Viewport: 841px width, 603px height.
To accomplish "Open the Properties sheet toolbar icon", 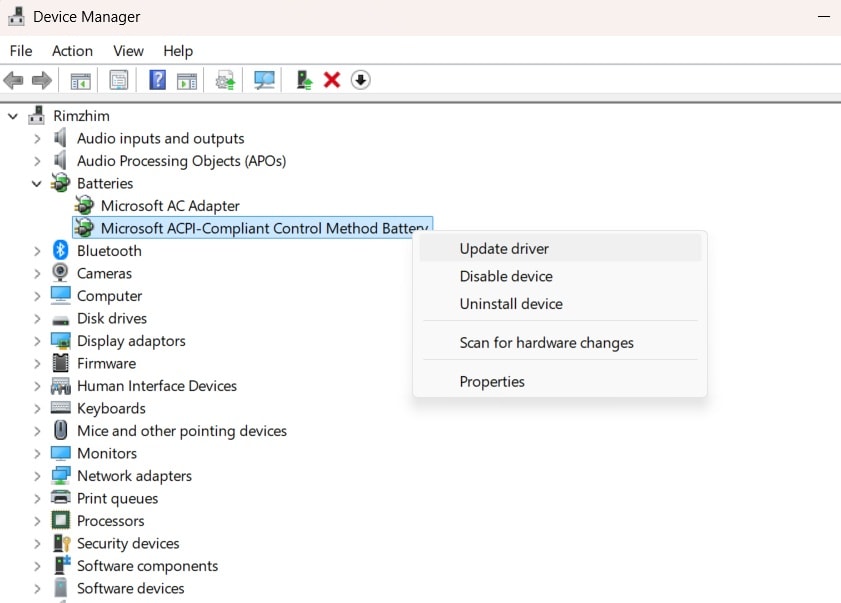I will (x=119, y=80).
